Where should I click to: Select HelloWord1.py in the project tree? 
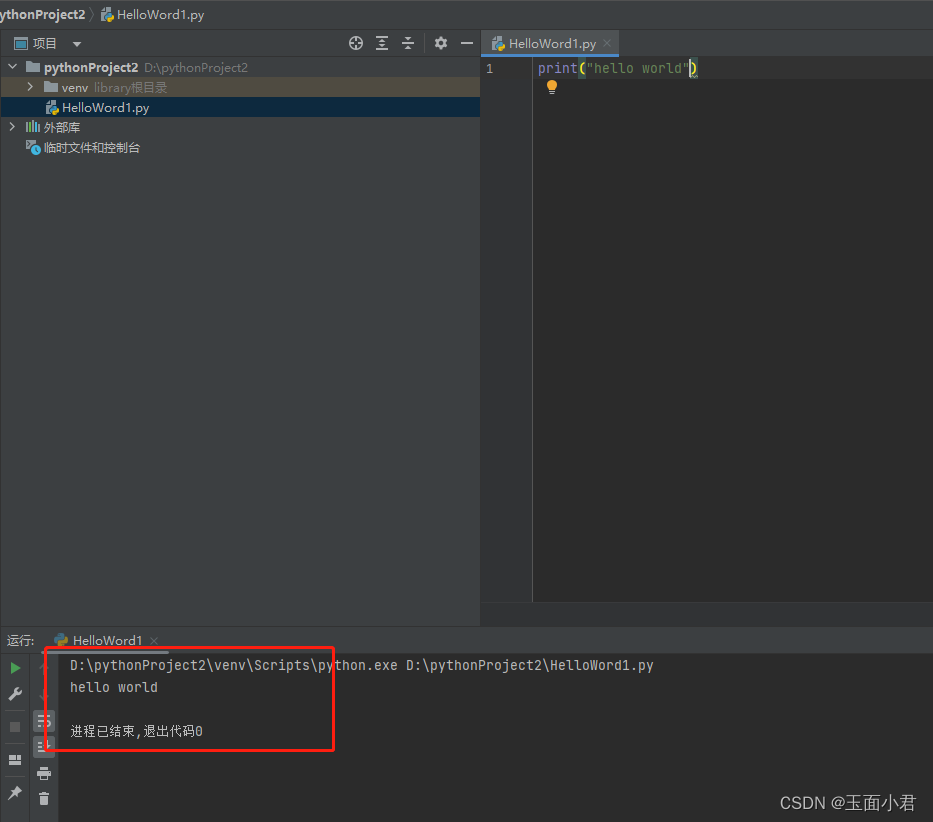[240, 107]
